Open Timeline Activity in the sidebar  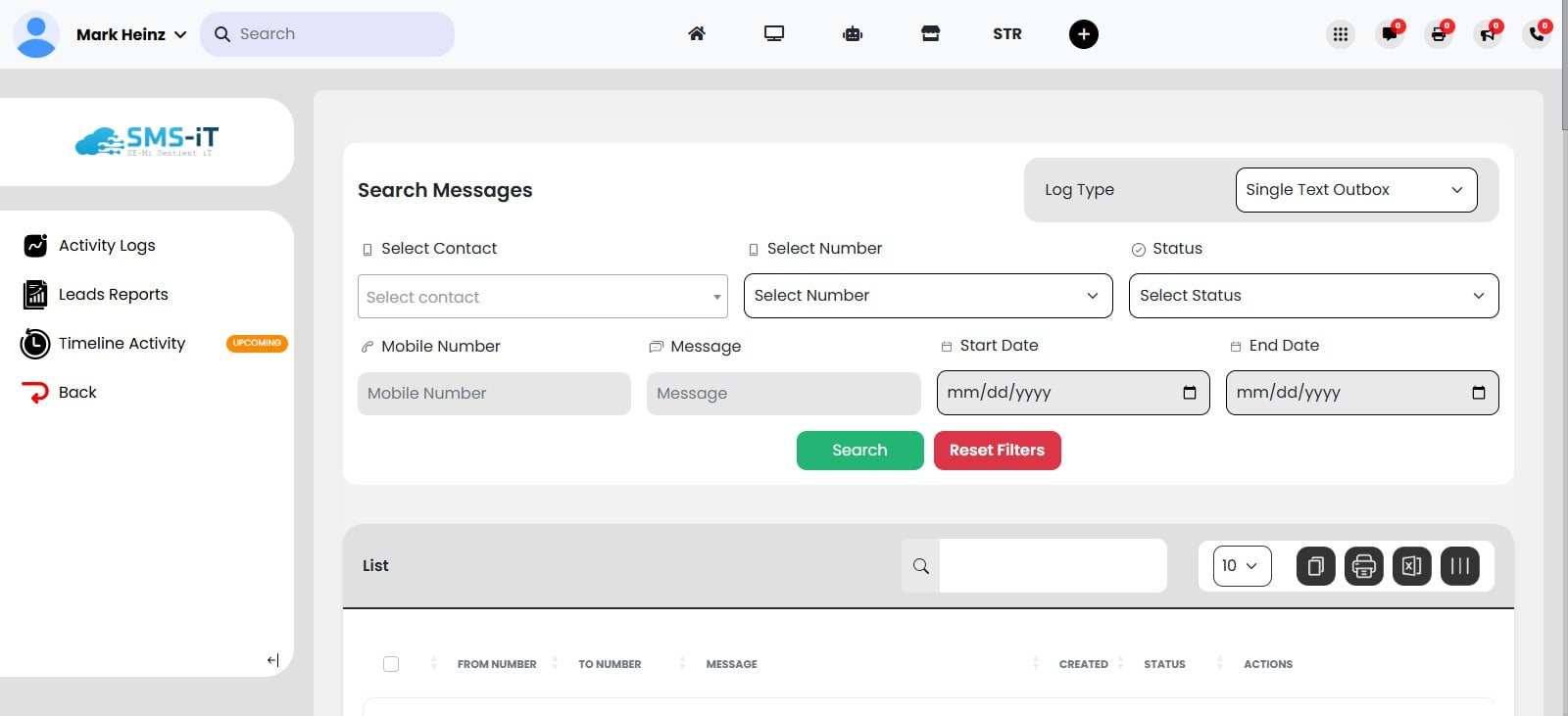pos(122,343)
